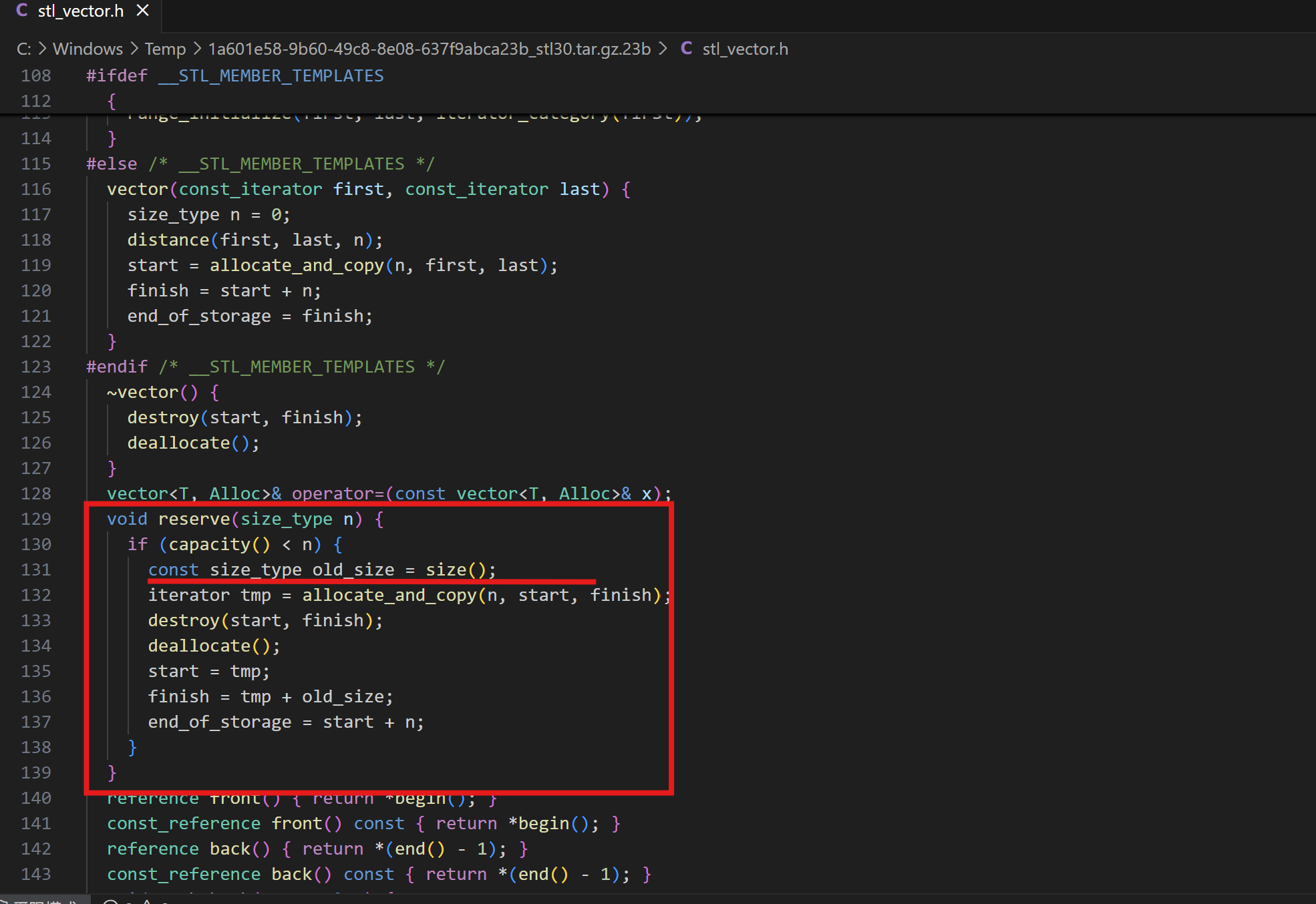Click operator= declaration on line 128
This screenshot has height=904, width=1316.
(x=337, y=493)
